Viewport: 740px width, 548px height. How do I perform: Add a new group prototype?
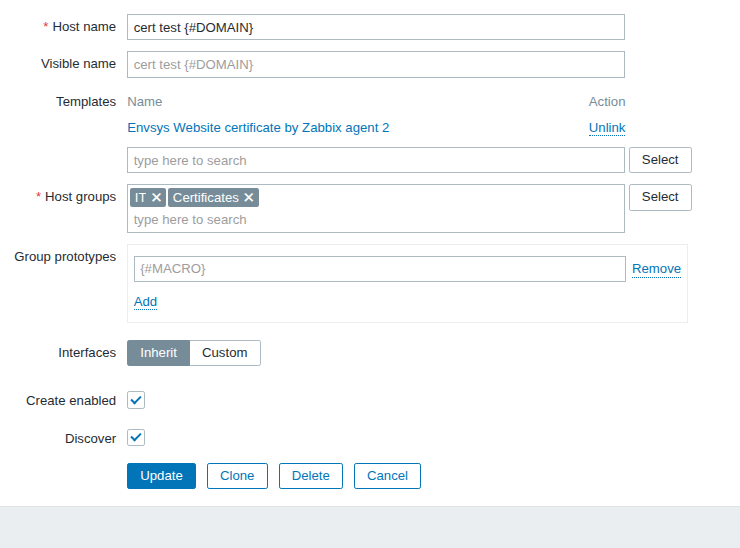pos(145,302)
